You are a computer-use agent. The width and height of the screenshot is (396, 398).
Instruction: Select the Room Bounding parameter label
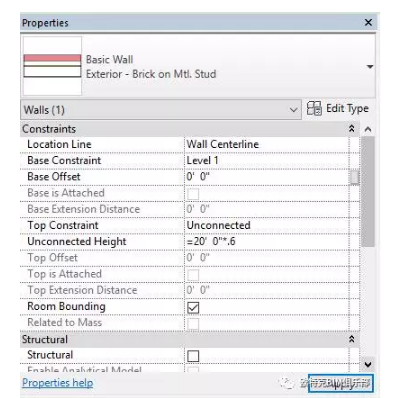coord(66,307)
